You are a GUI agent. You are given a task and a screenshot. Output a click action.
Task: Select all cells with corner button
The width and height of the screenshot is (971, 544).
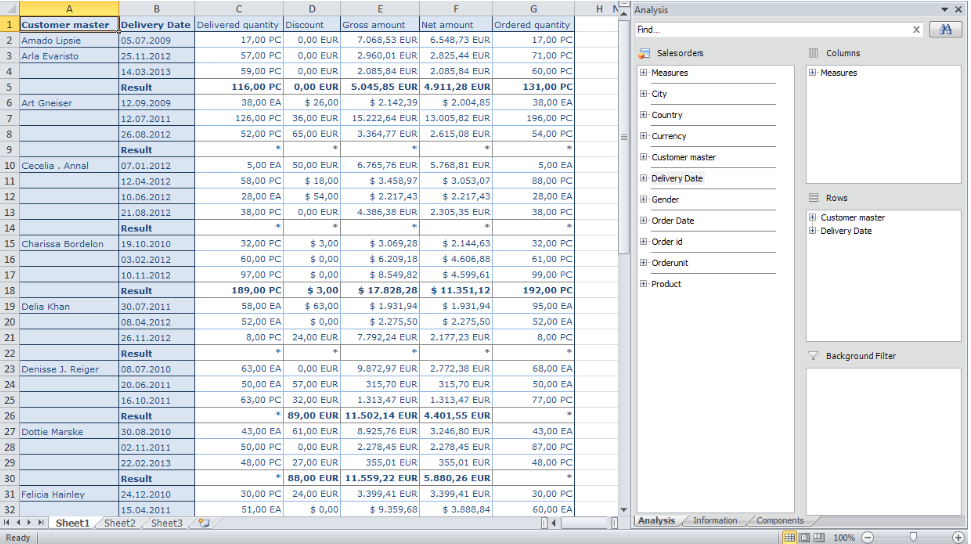(9, 9)
